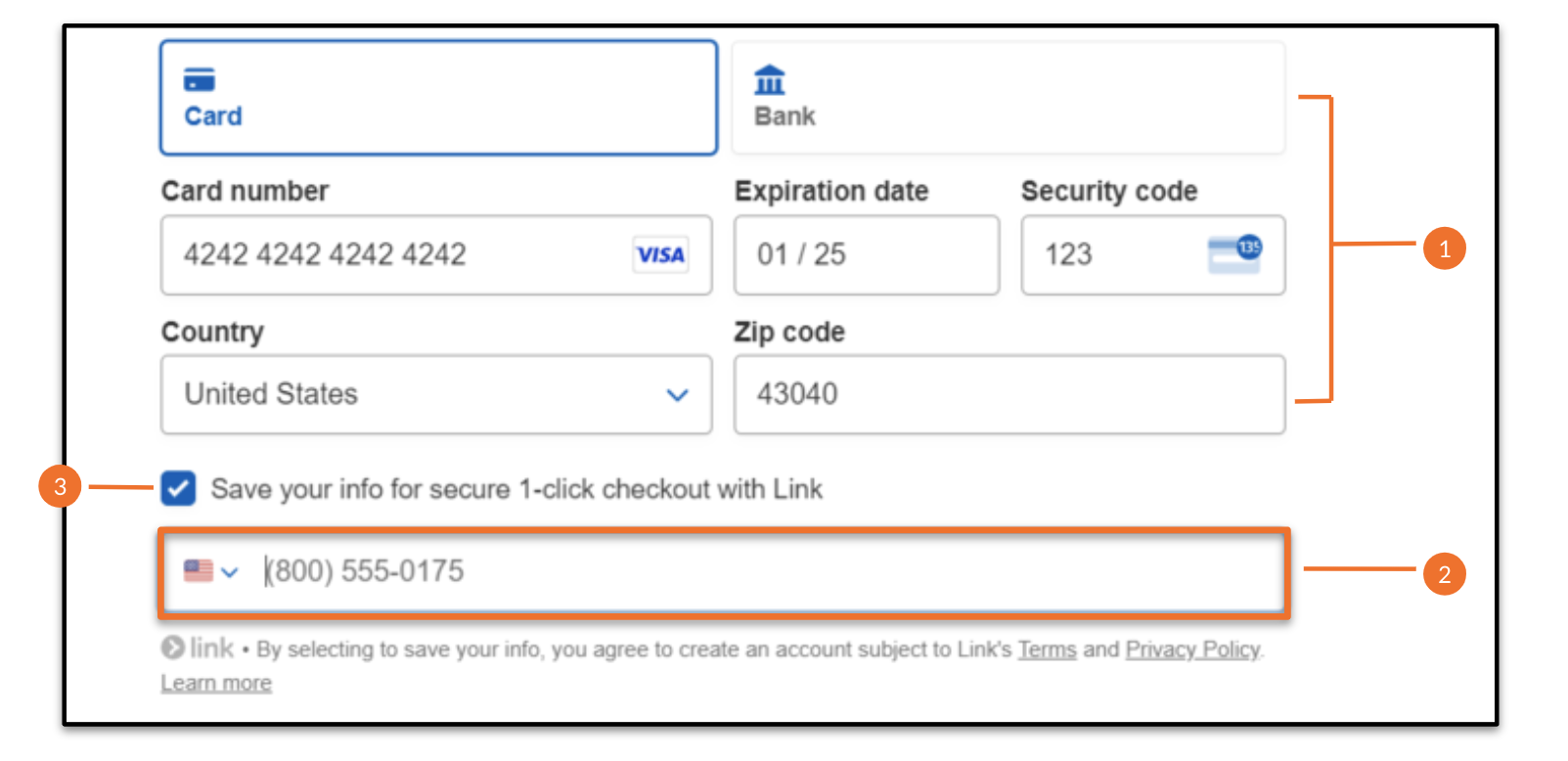Open the Country dropdown showing United States
1568x761 pixels.
point(436,394)
